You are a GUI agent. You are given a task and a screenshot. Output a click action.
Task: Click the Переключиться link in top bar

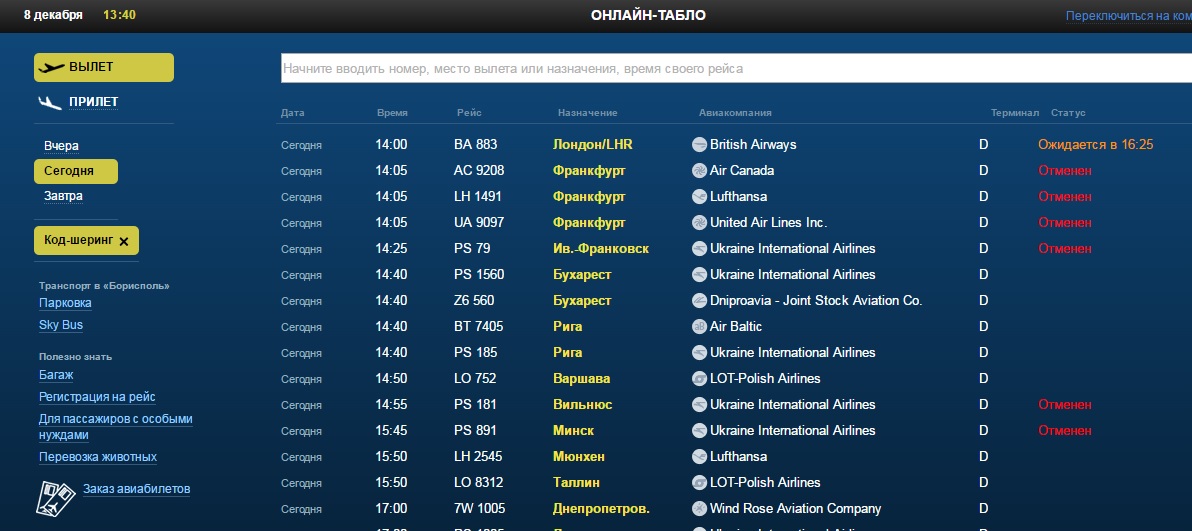tap(1127, 16)
